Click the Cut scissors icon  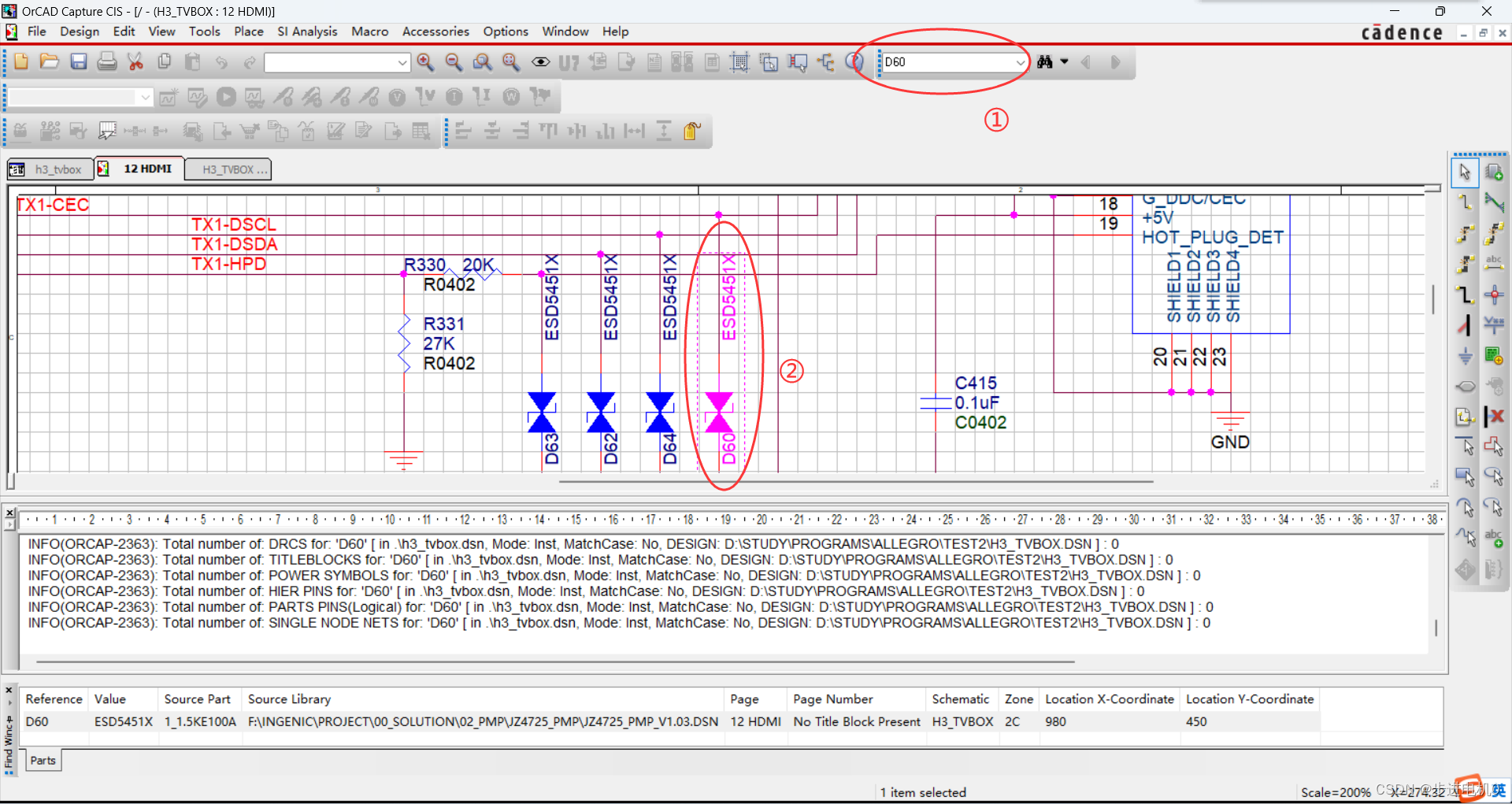coord(135,62)
